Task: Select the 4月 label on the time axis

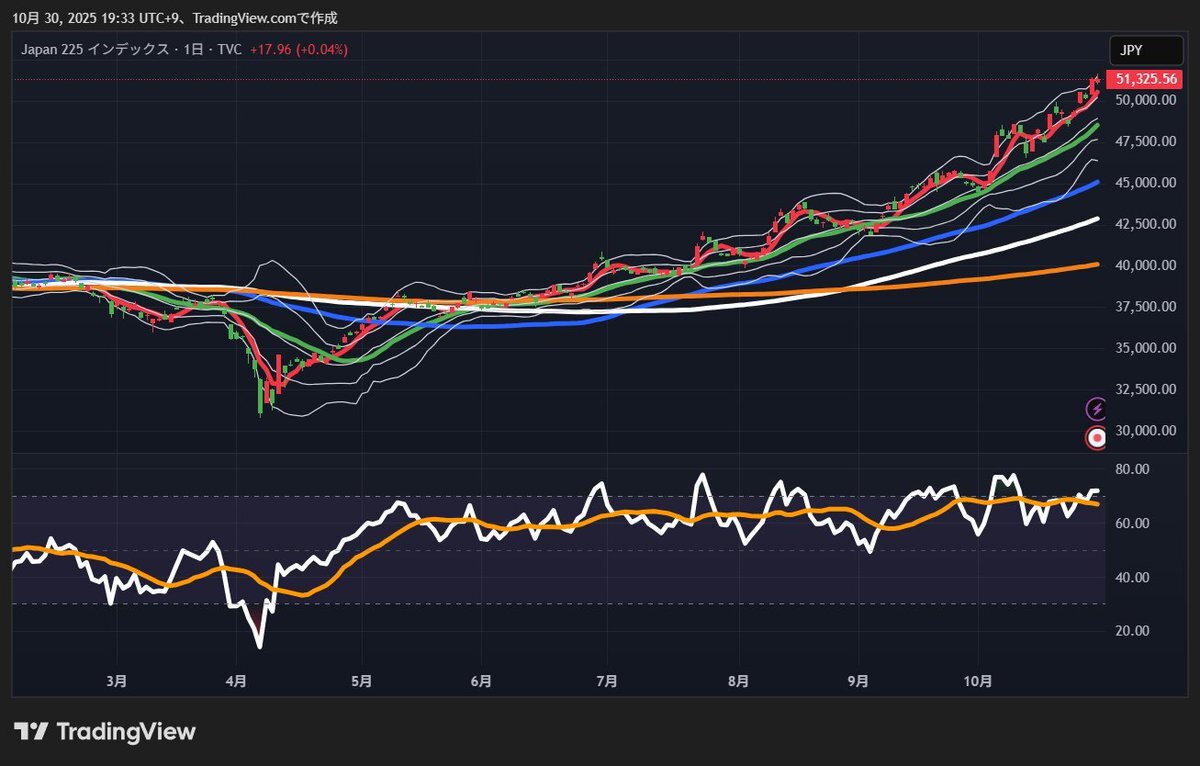Action: pos(236,682)
